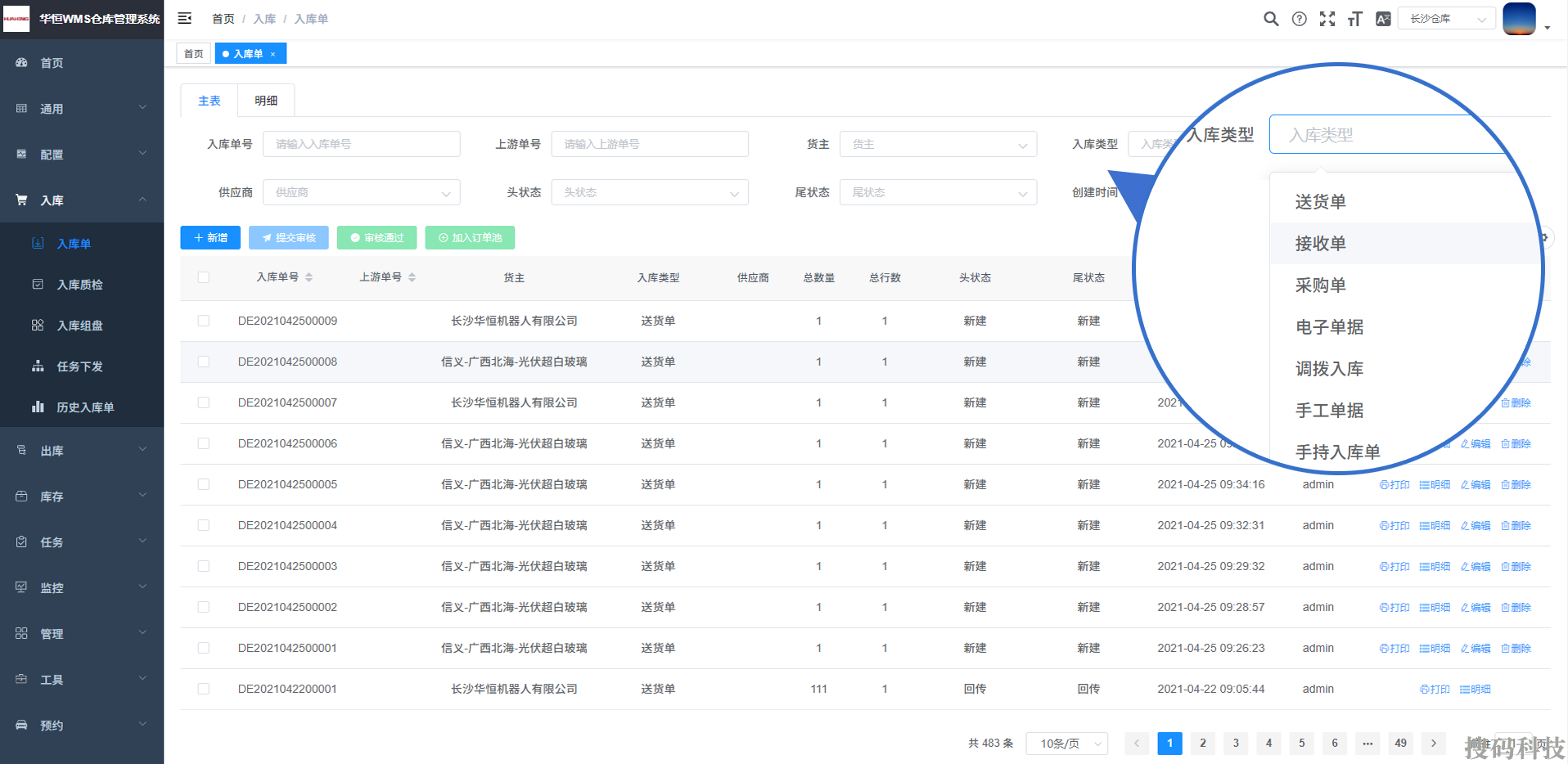Switch to the 明细 tab
This screenshot has height=764, width=1568.
[266, 101]
